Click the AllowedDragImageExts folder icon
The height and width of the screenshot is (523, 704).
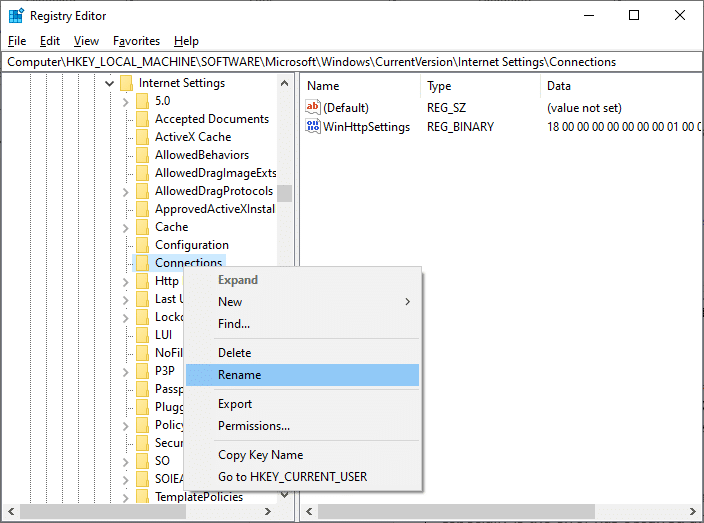click(142, 173)
